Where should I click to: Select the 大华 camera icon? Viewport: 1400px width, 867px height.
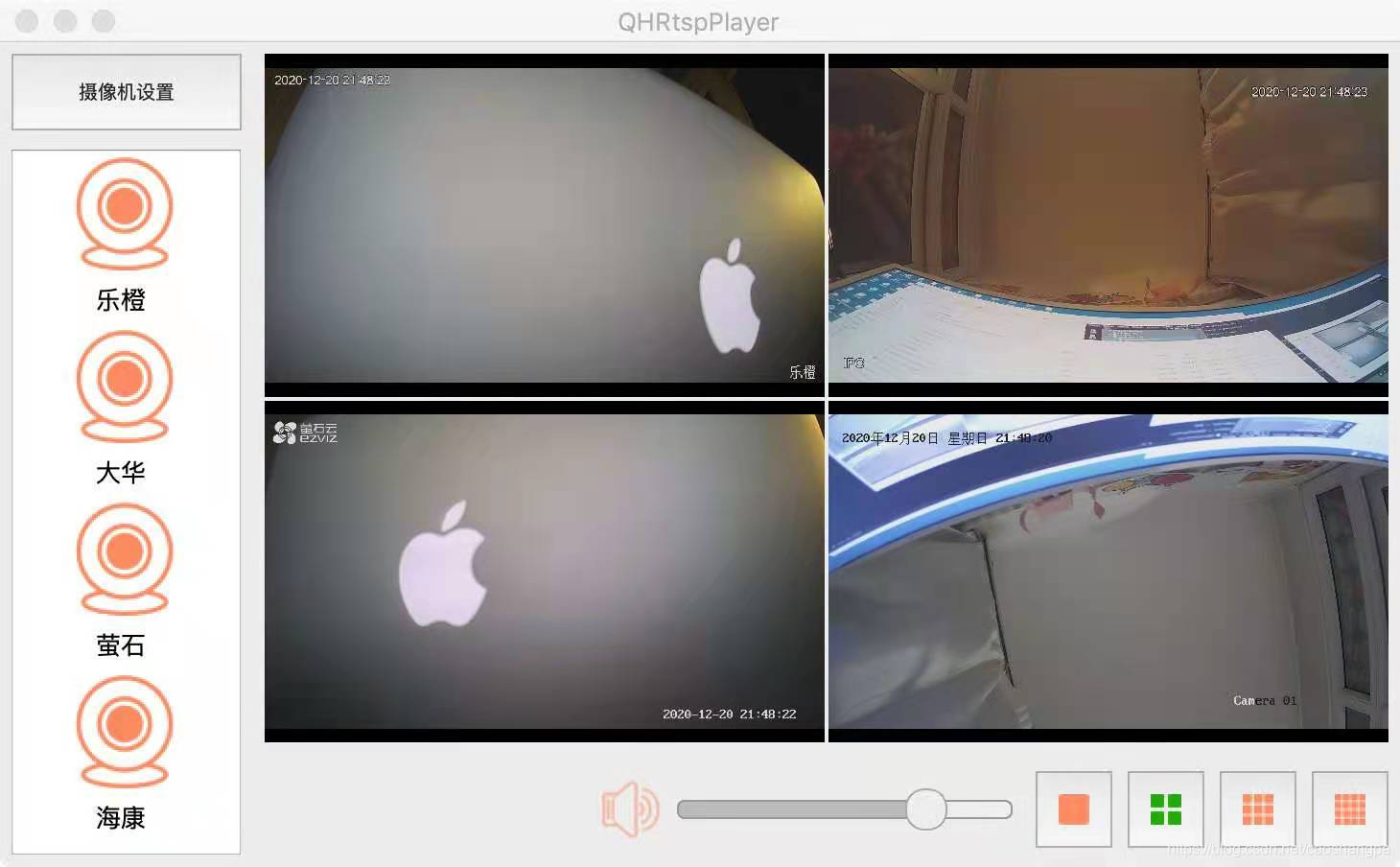pyautogui.click(x=125, y=386)
